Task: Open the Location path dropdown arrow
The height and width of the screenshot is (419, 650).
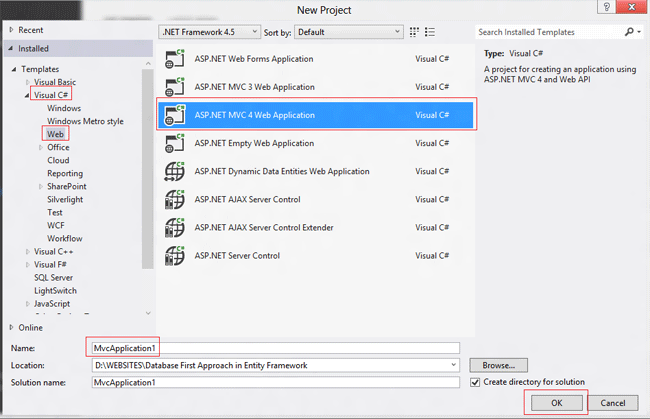Action: pos(454,365)
